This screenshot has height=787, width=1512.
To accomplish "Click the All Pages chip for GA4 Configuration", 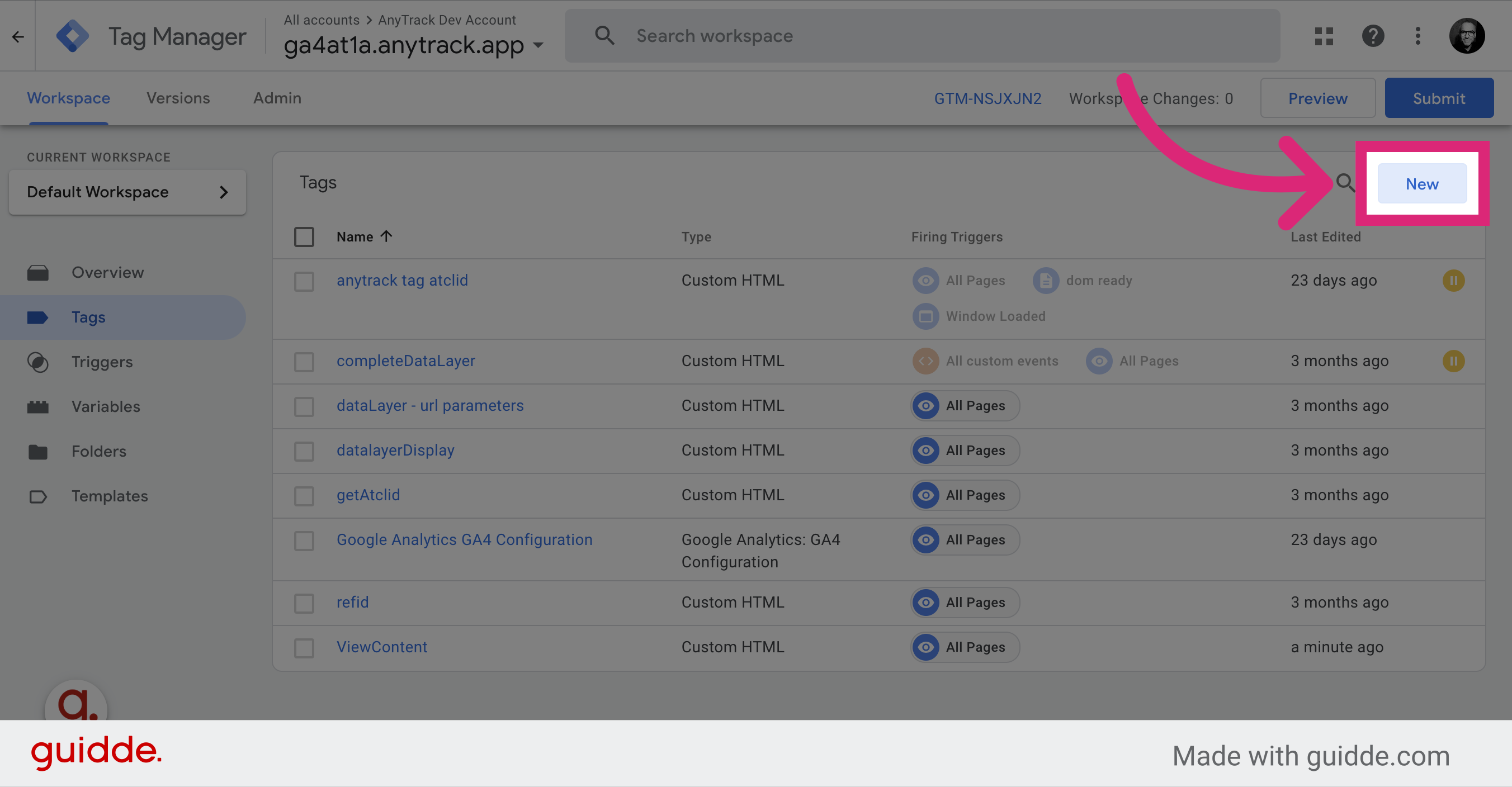I will click(965, 540).
